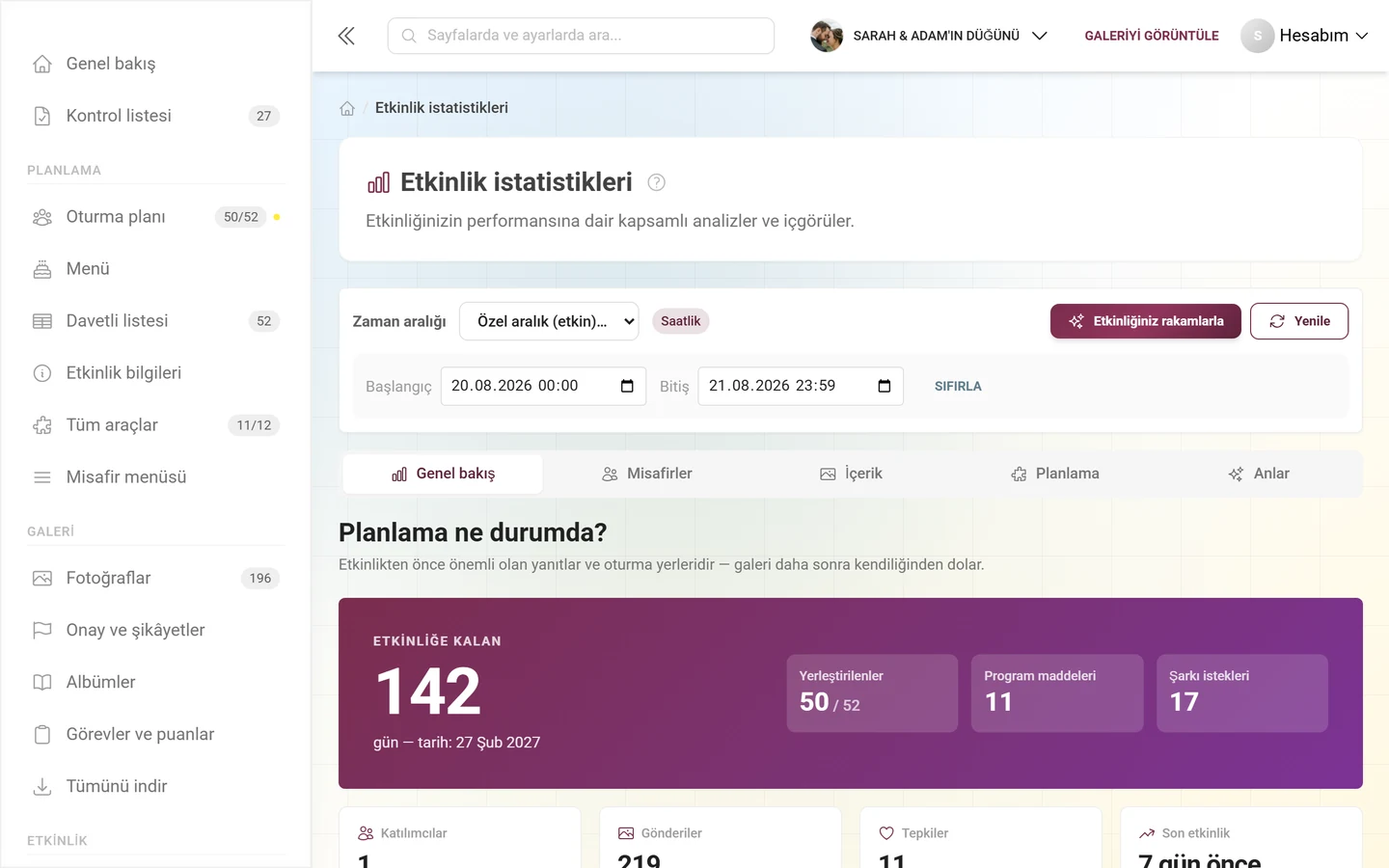Click the Oturma planı people icon
Screen dimensions: 1389x868
(x=42, y=217)
